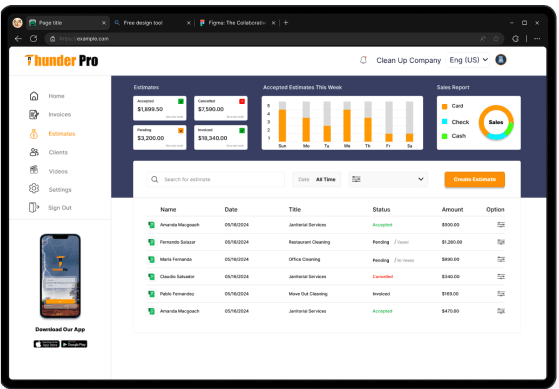Open the Eng (US) language dropdown

click(468, 60)
